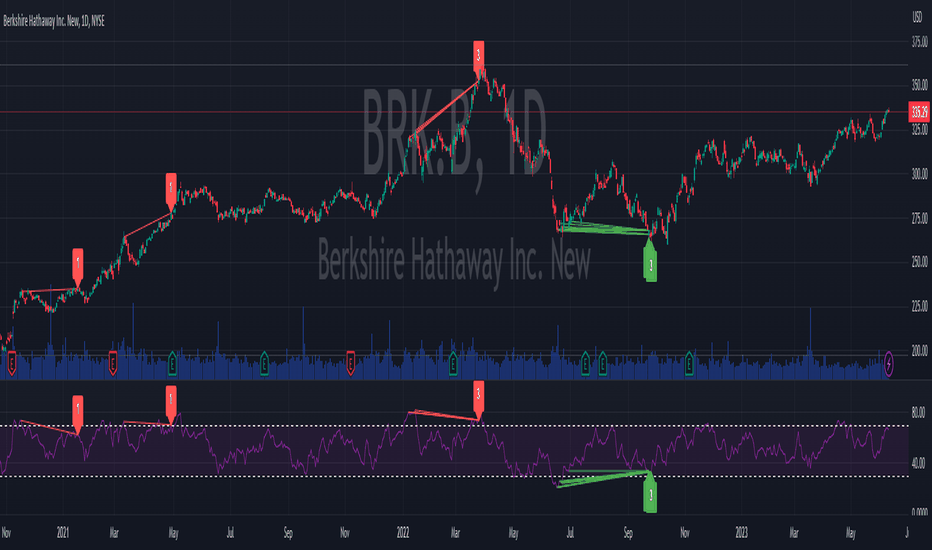Open the USD currency label
932x550 pixels.
918,18
